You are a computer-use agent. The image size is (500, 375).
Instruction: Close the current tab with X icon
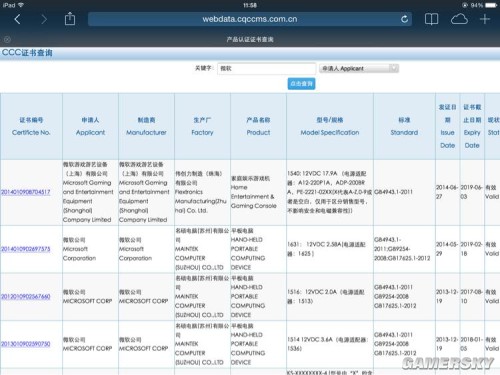[7, 40]
